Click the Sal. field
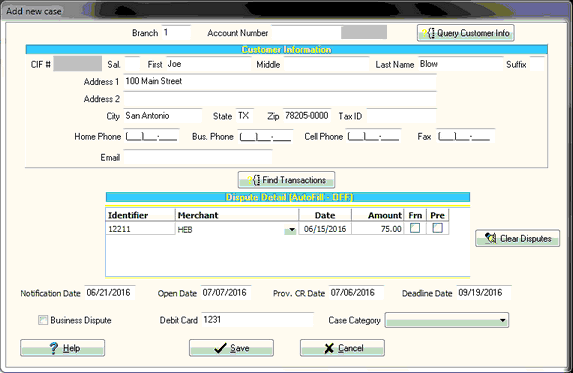Image resolution: width=573 pixels, height=373 pixels. [132, 64]
